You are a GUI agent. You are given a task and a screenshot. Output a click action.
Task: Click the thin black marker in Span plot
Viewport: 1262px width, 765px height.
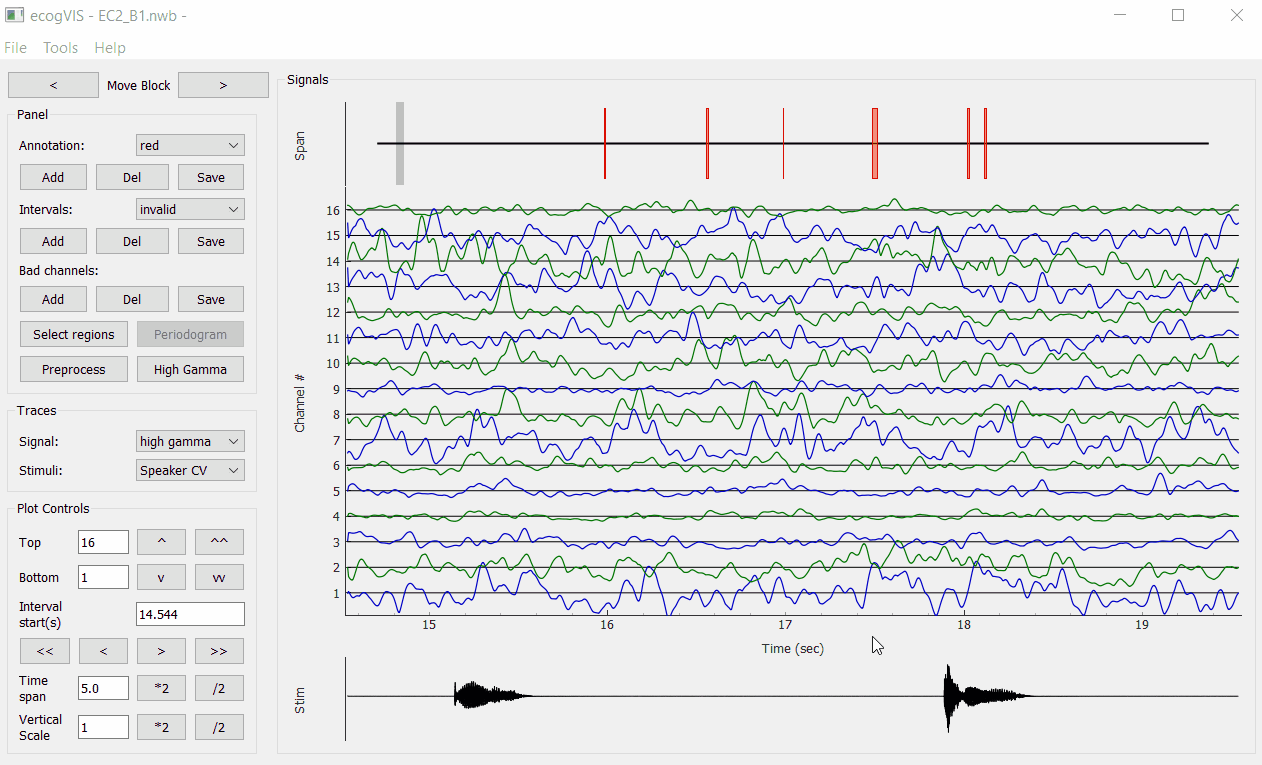click(783, 143)
